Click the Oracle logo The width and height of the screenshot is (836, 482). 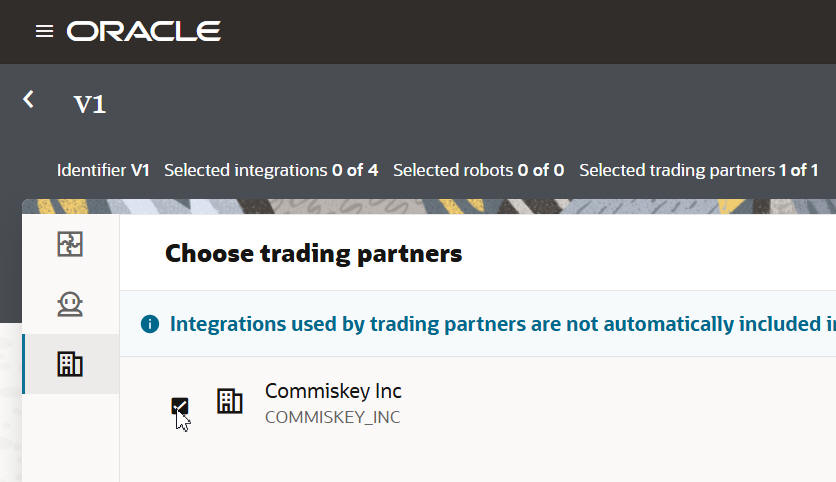[x=144, y=31]
